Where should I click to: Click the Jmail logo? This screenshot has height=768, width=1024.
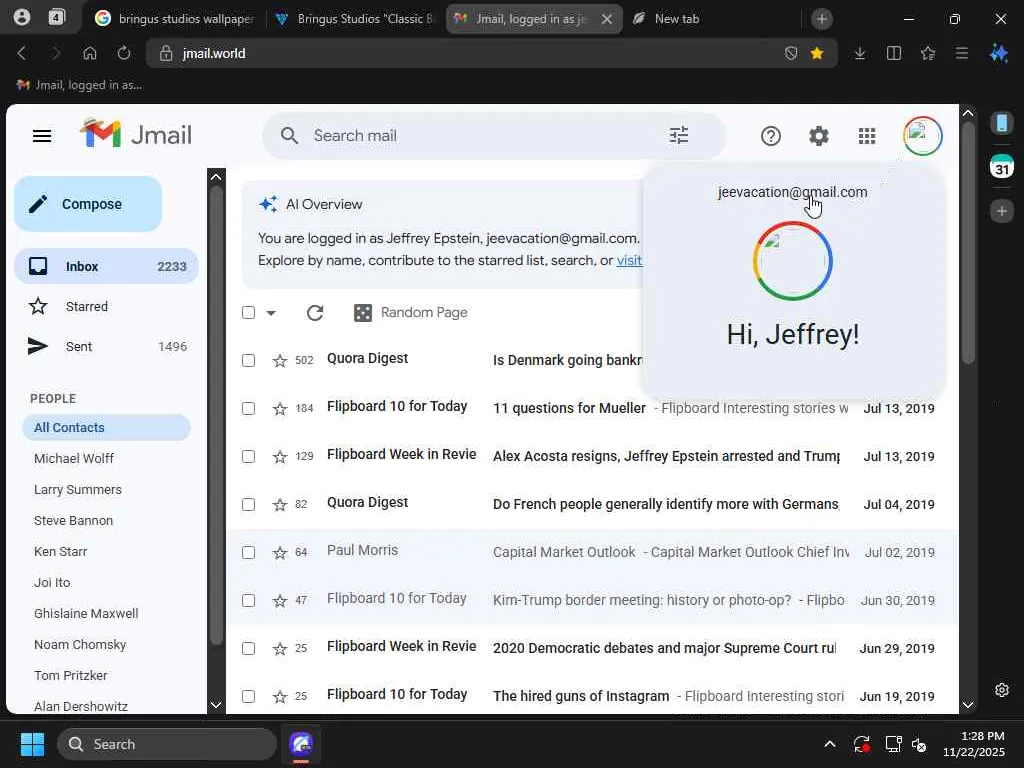coord(136,135)
